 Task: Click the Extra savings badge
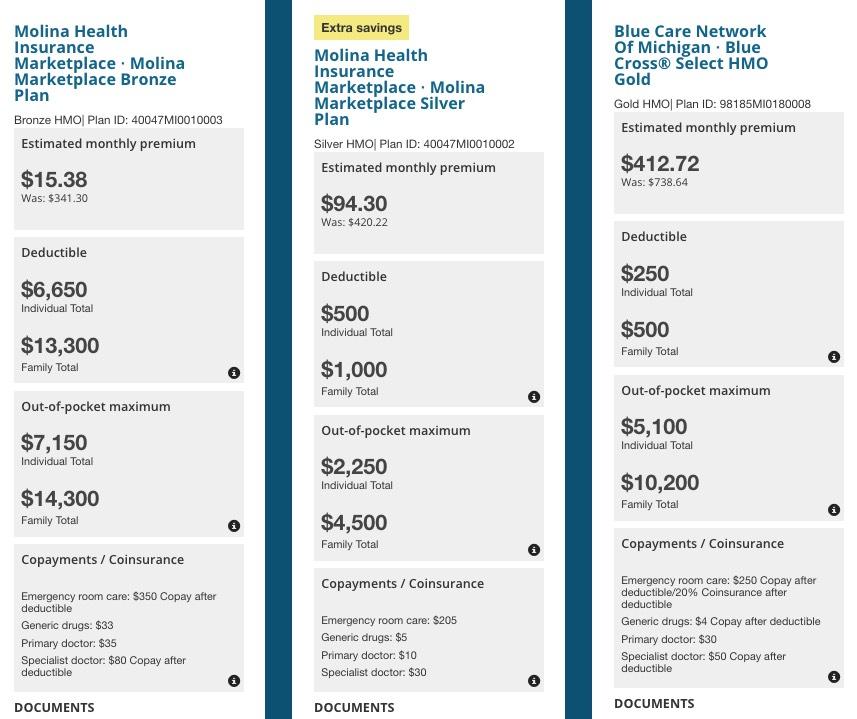click(x=362, y=28)
